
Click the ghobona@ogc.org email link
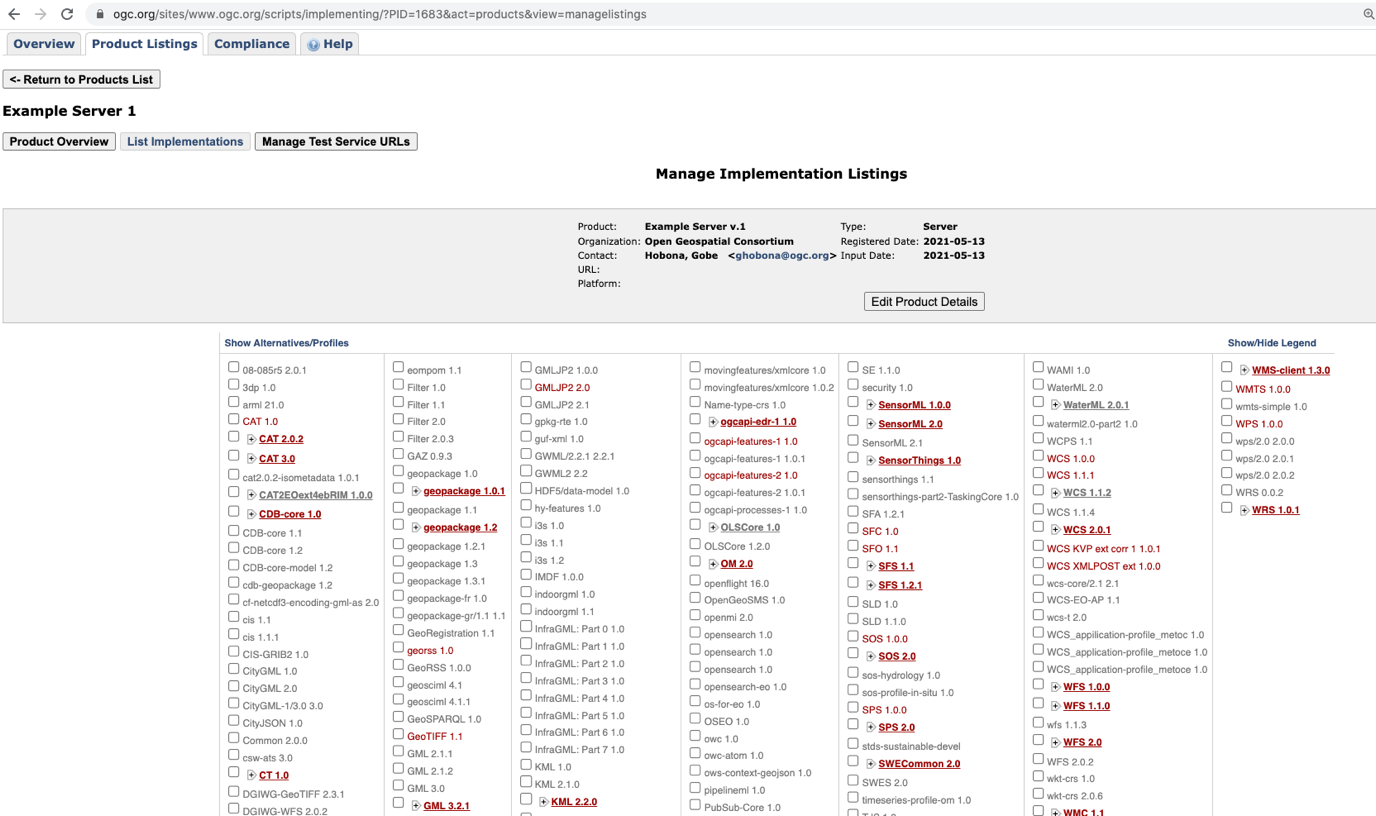(x=783, y=255)
